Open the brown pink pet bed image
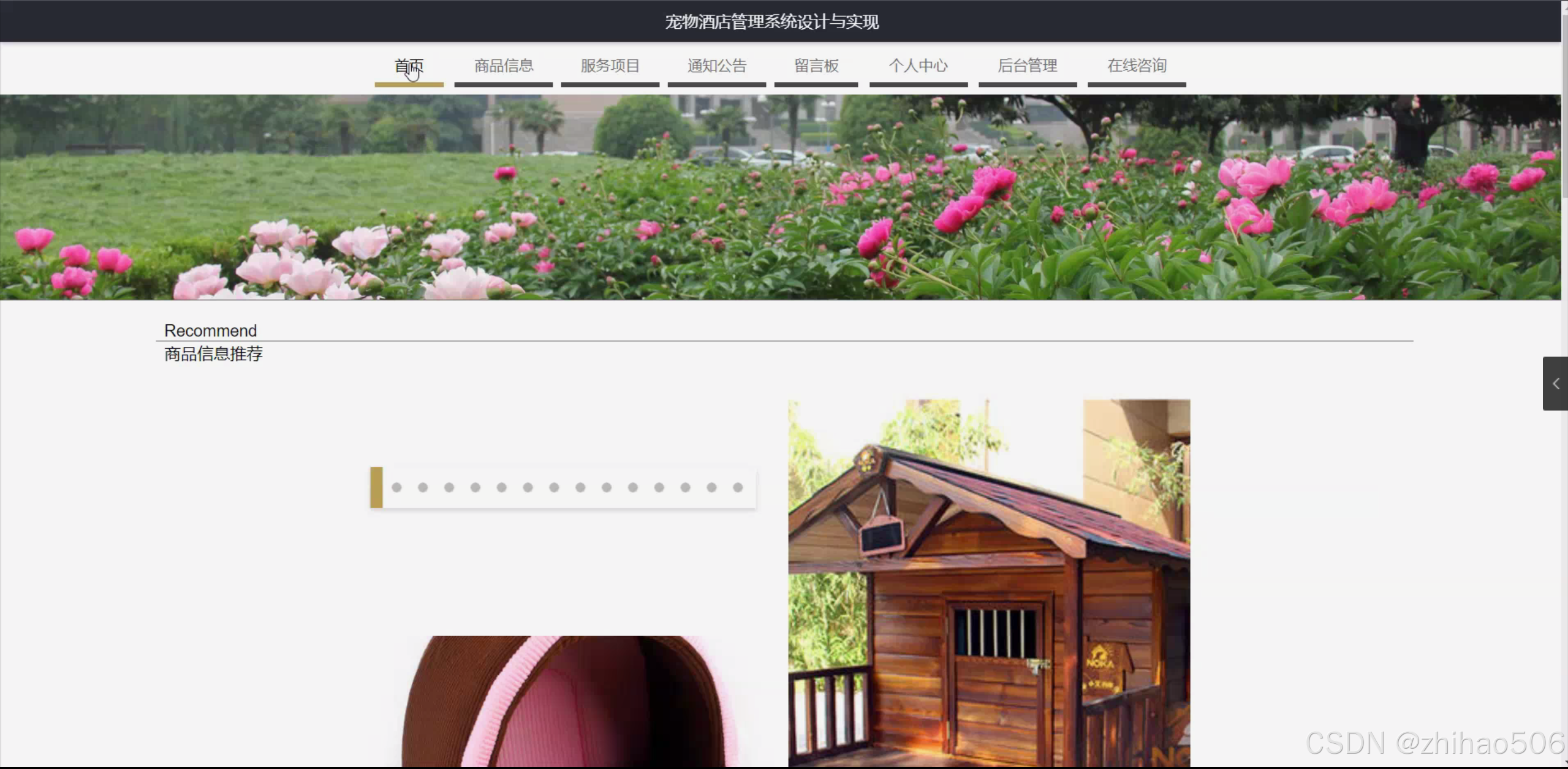This screenshot has width=1568, height=769. 570,702
